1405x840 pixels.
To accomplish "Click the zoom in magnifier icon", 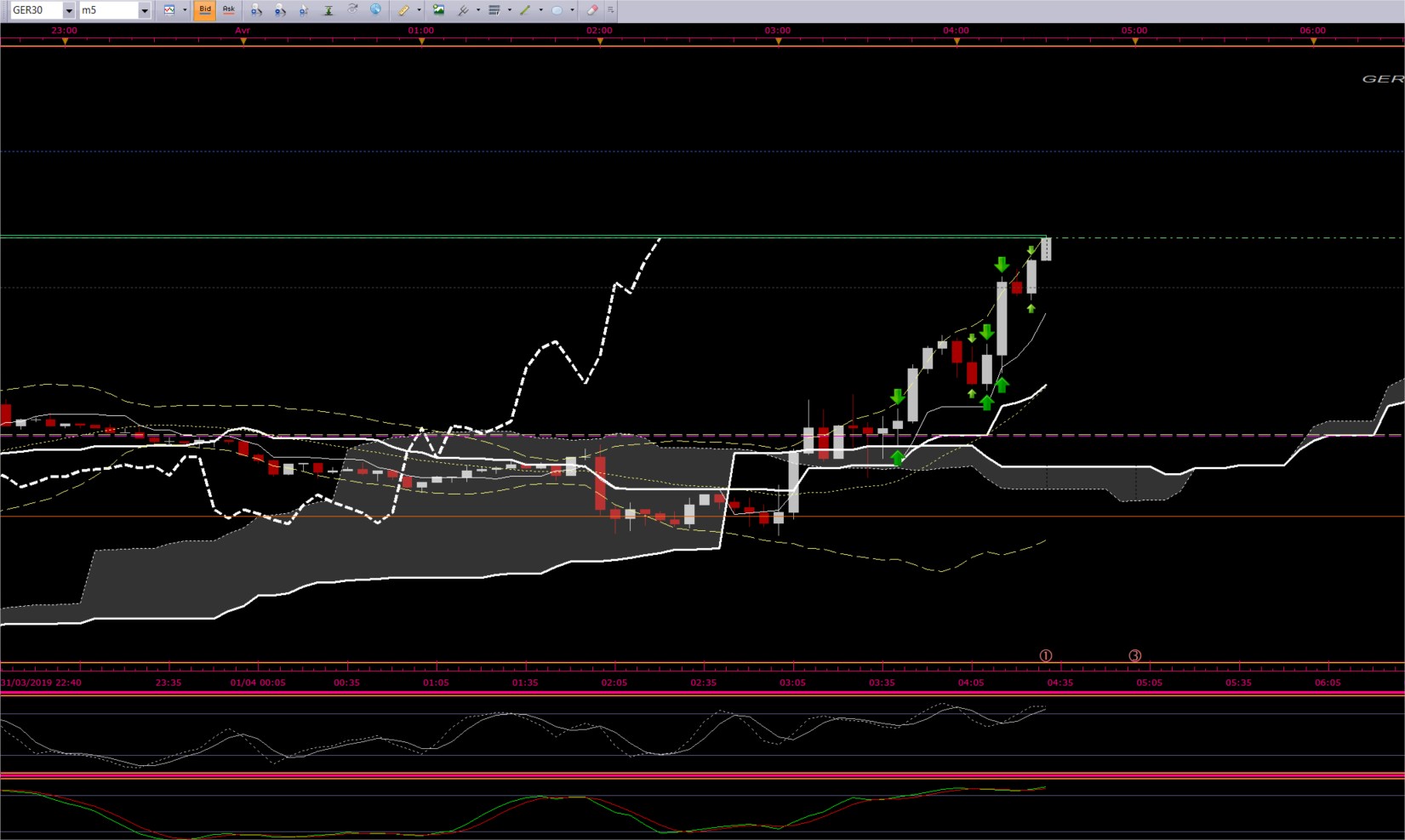I will [256, 10].
